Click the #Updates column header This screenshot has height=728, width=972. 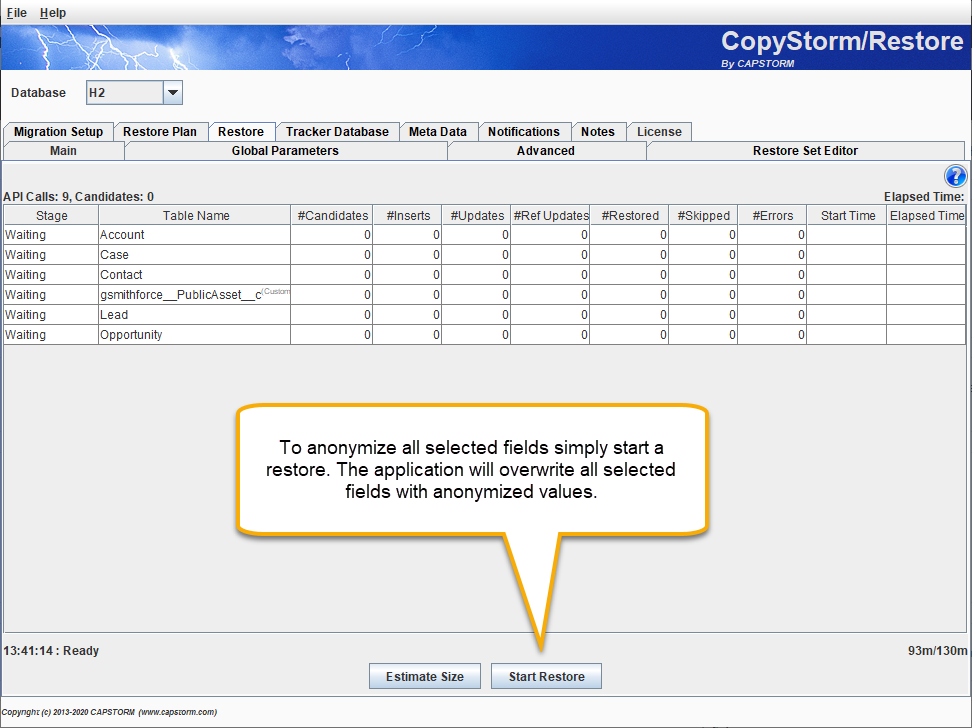click(x=476, y=215)
